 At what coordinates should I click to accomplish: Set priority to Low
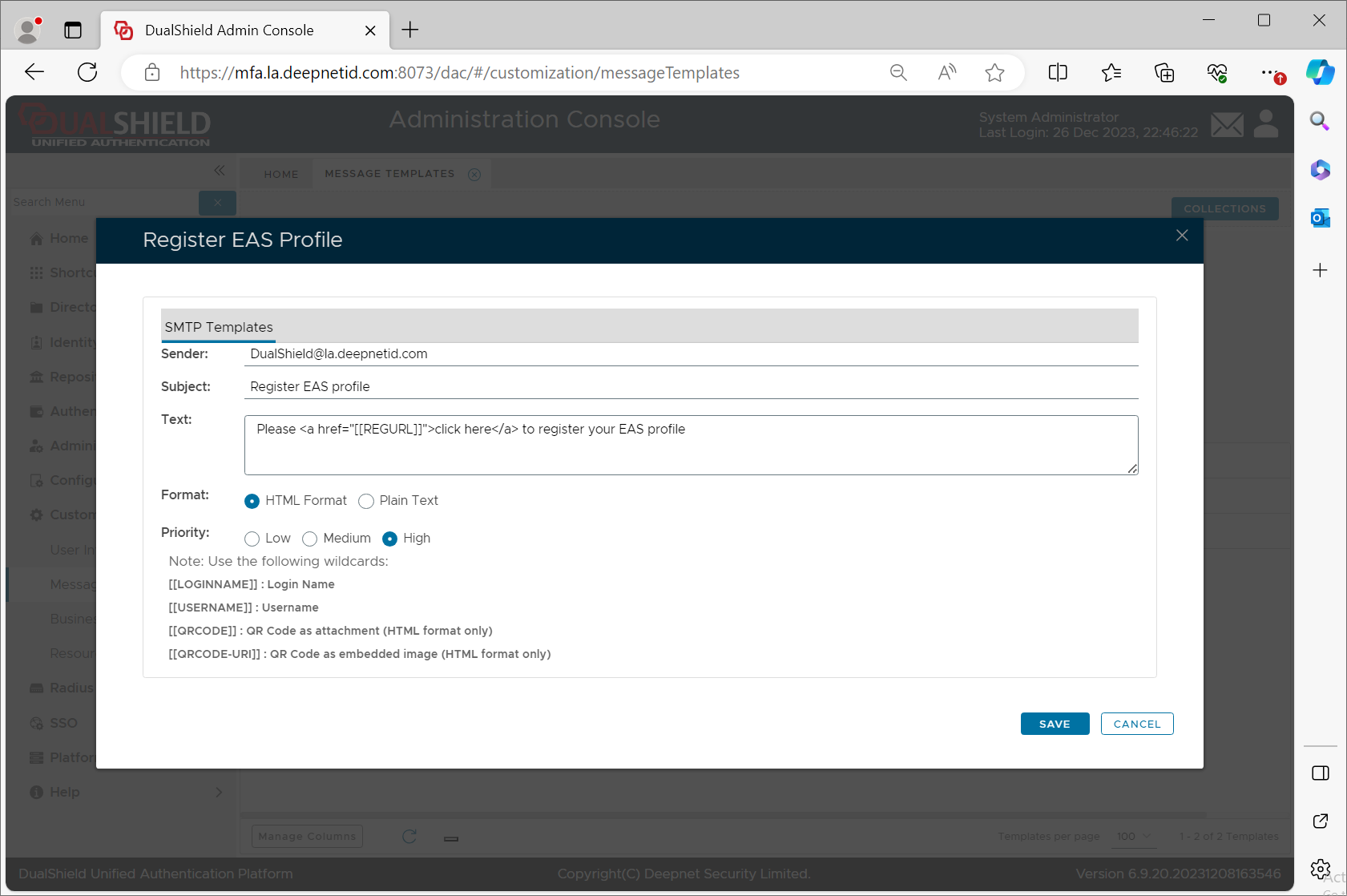pos(252,539)
